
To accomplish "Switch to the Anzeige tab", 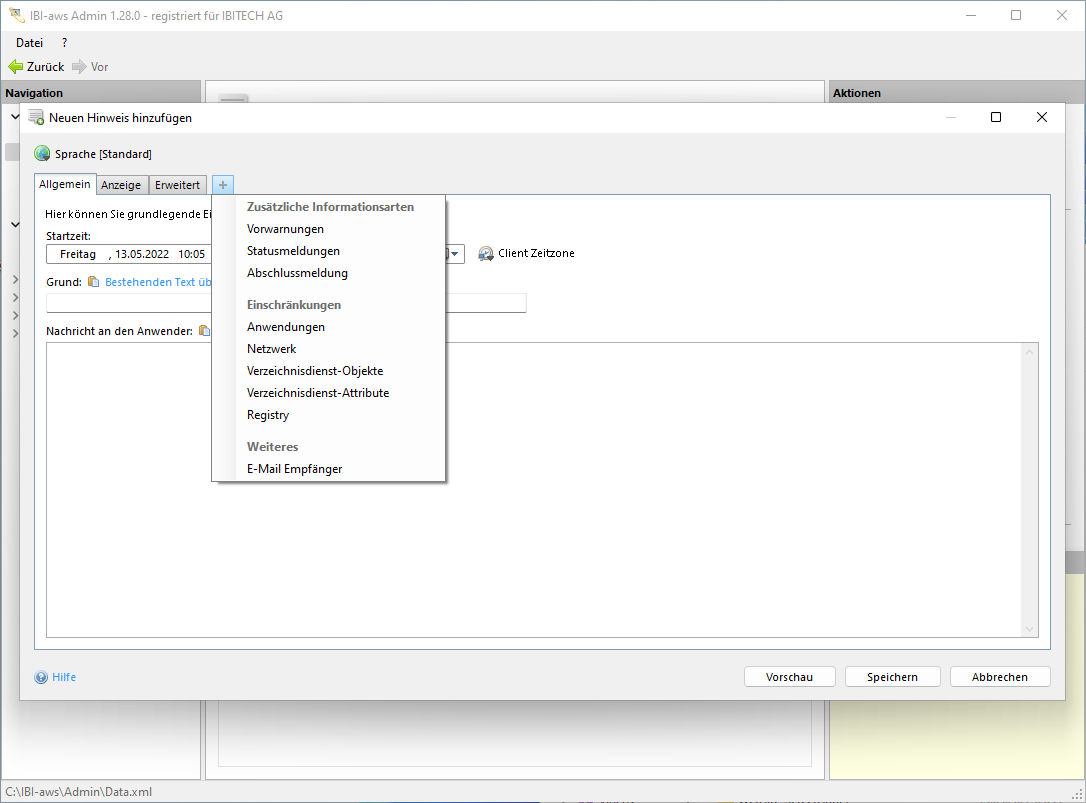I will coord(121,185).
